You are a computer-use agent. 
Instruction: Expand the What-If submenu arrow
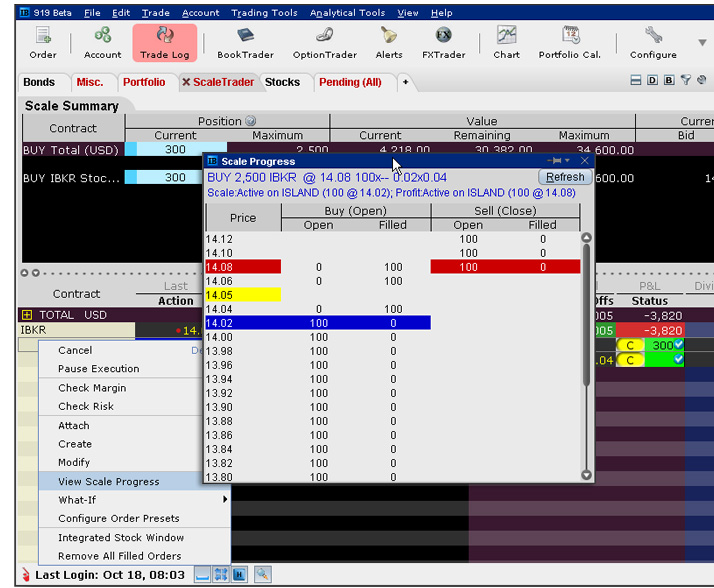224,500
